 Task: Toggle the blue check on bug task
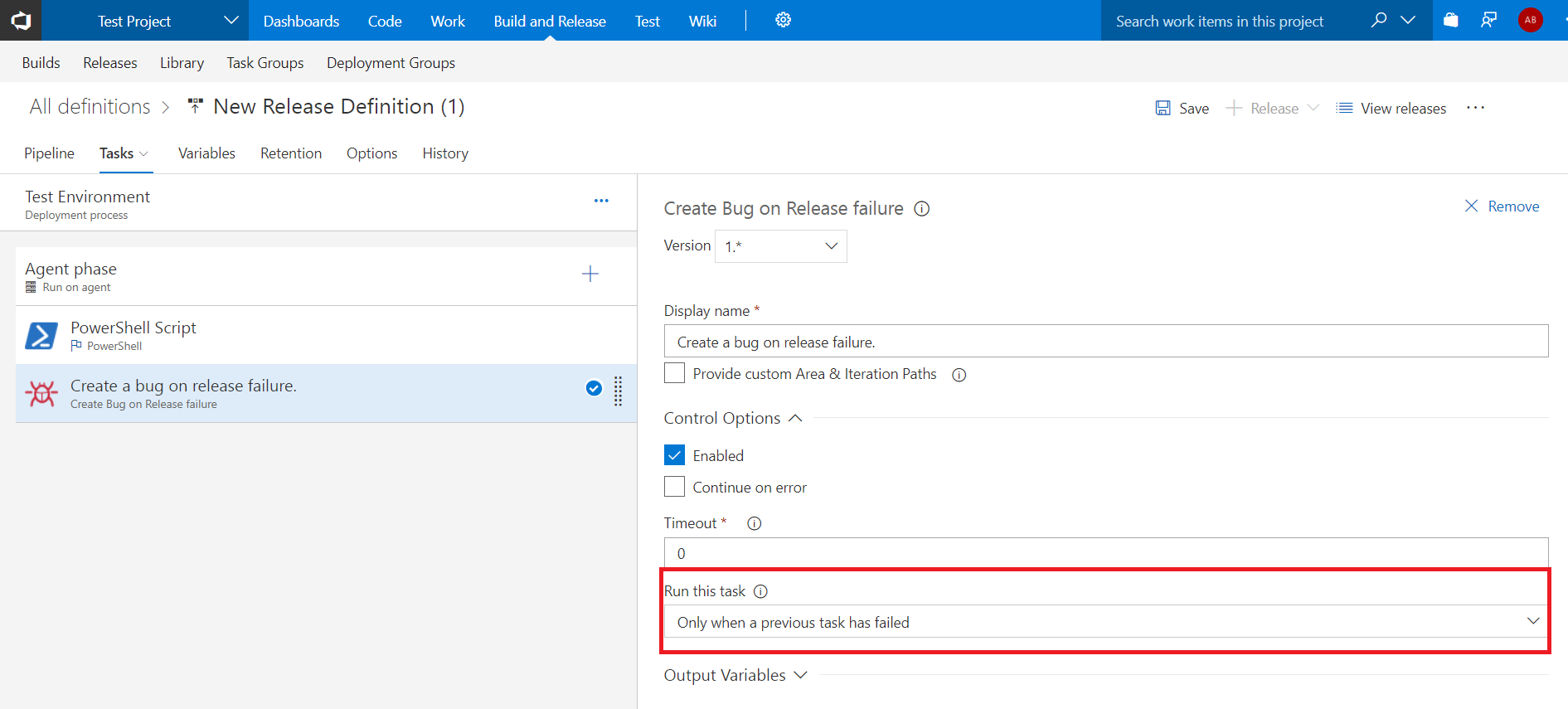coord(594,387)
